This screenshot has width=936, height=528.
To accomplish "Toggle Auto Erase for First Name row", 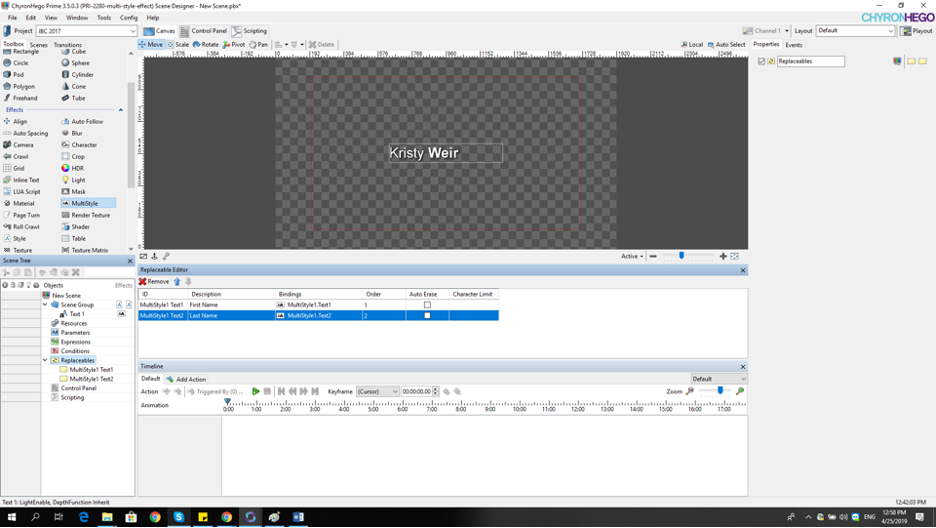I will point(427,305).
